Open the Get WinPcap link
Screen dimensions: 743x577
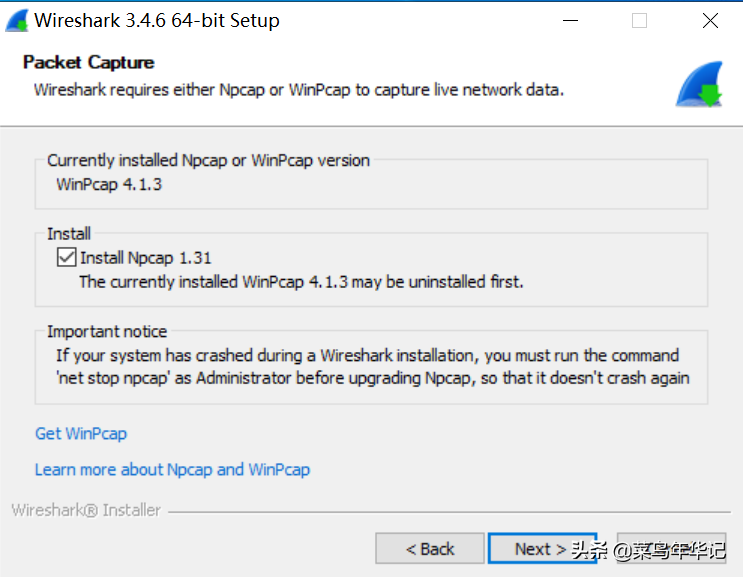click(81, 433)
